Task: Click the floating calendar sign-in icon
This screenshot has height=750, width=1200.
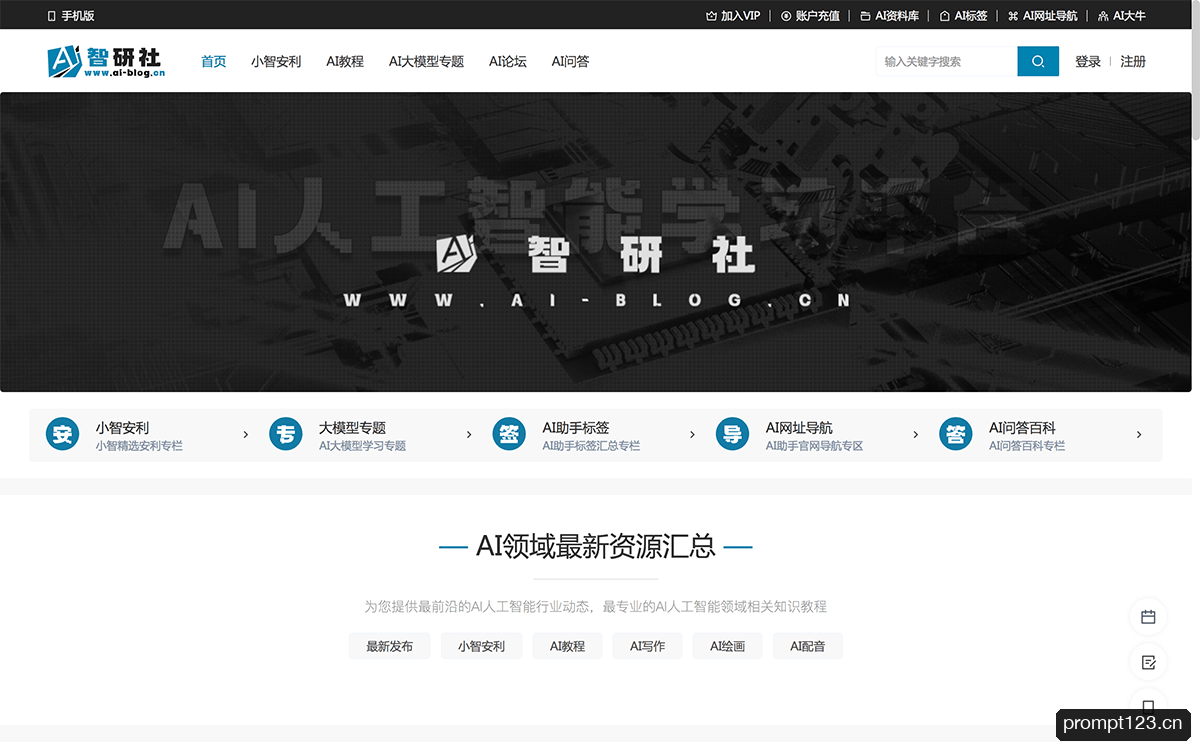Action: pyautogui.click(x=1148, y=617)
